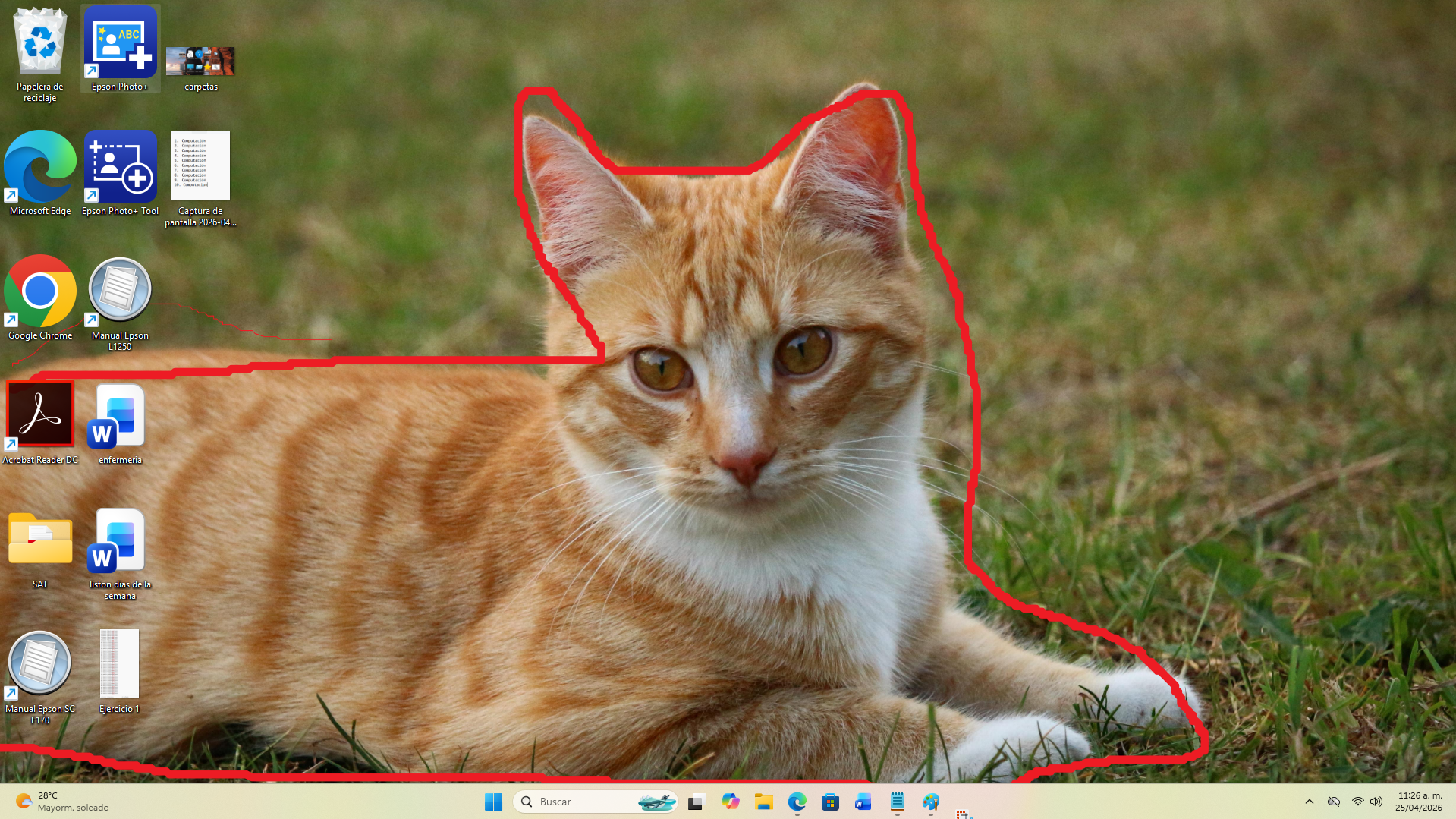Select the SAT folder on desktop
The height and width of the screenshot is (819, 1456).
coord(40,539)
